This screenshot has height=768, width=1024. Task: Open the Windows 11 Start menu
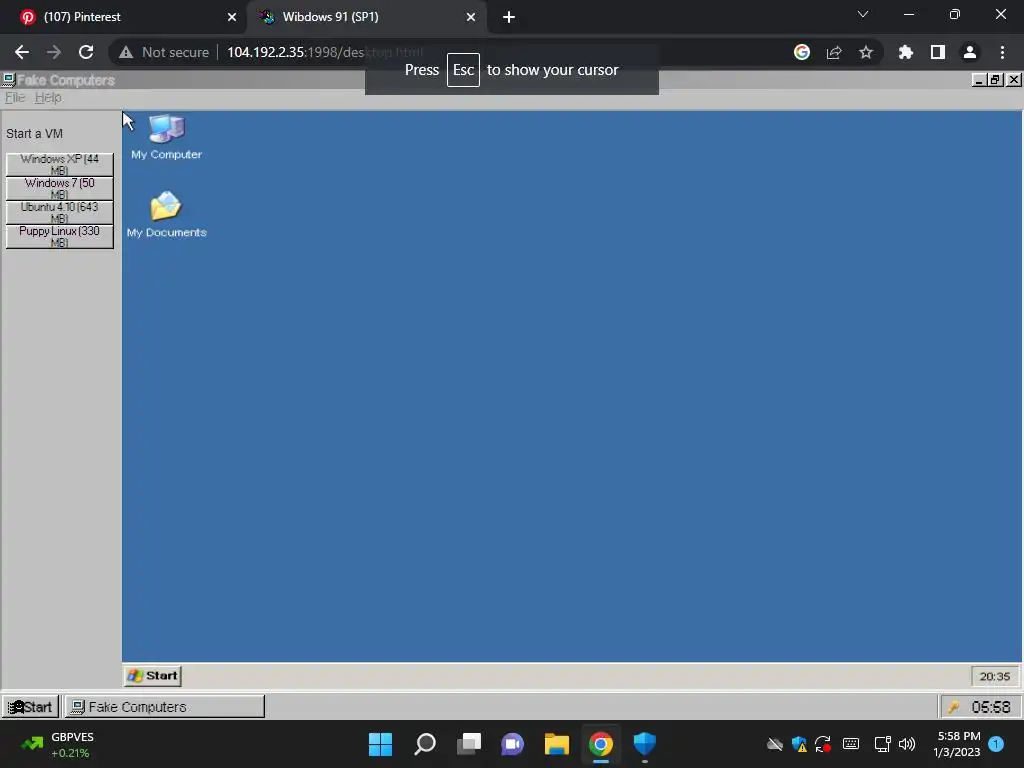(x=380, y=744)
